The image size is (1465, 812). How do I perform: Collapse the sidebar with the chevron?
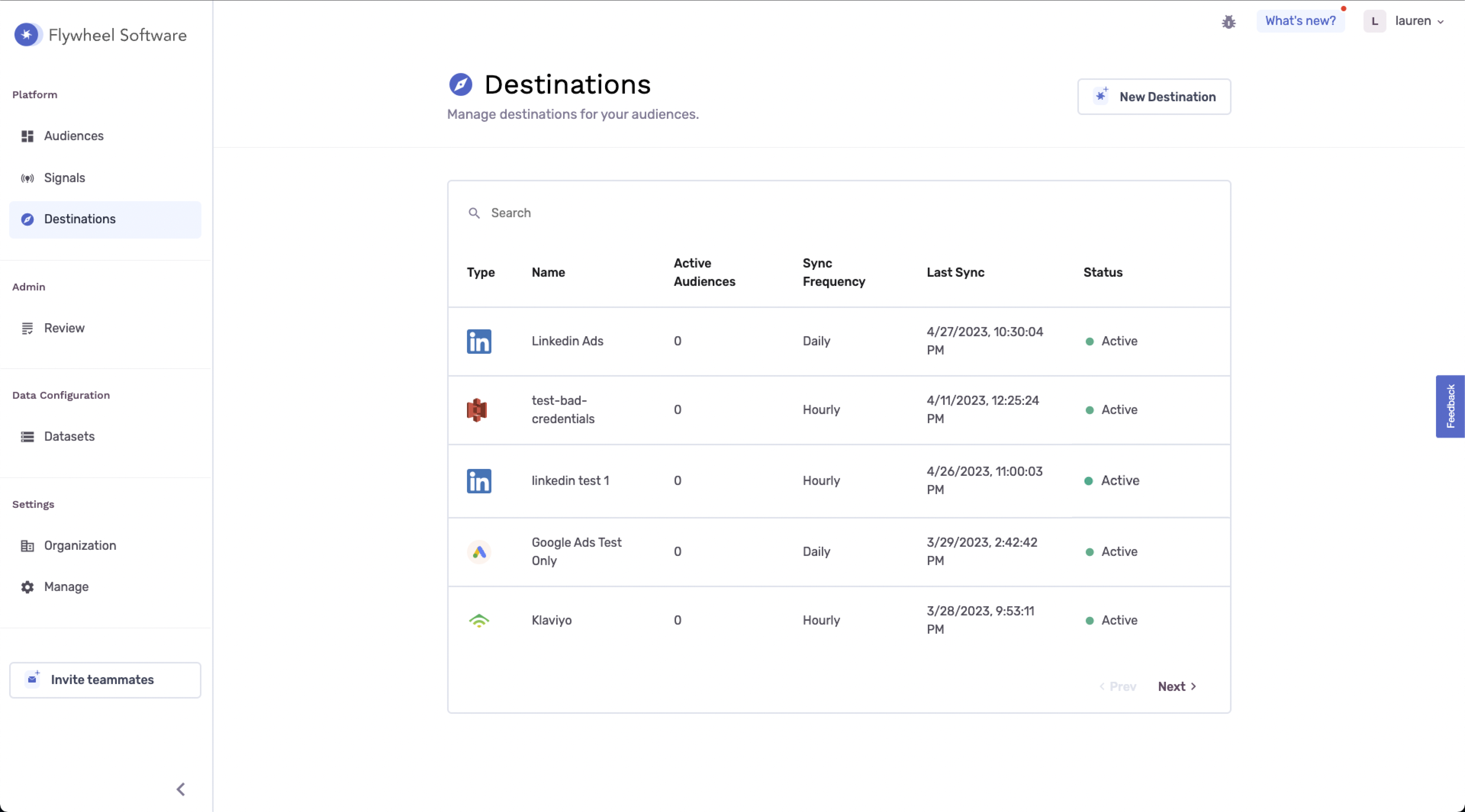(x=181, y=789)
